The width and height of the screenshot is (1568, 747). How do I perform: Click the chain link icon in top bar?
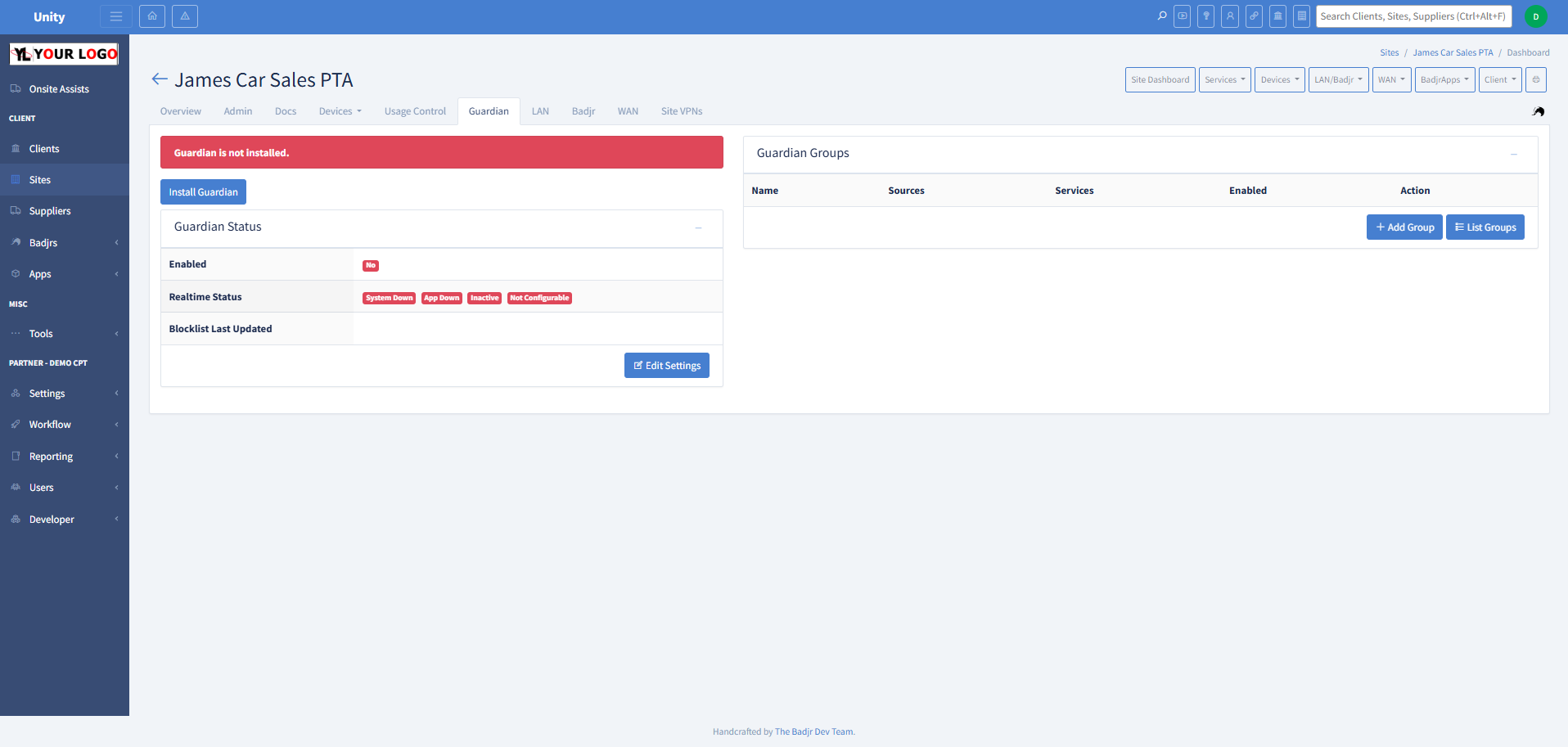coord(1254,16)
